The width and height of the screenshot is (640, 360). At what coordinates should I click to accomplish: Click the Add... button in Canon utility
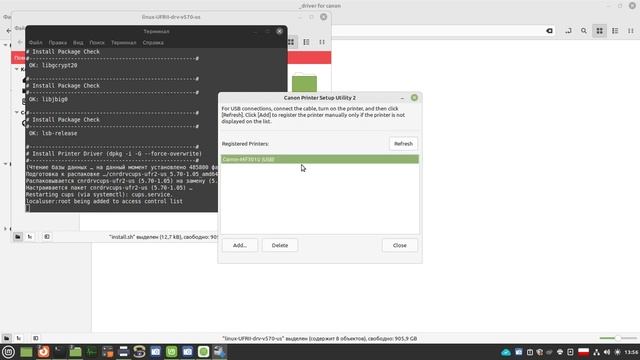pyautogui.click(x=240, y=245)
